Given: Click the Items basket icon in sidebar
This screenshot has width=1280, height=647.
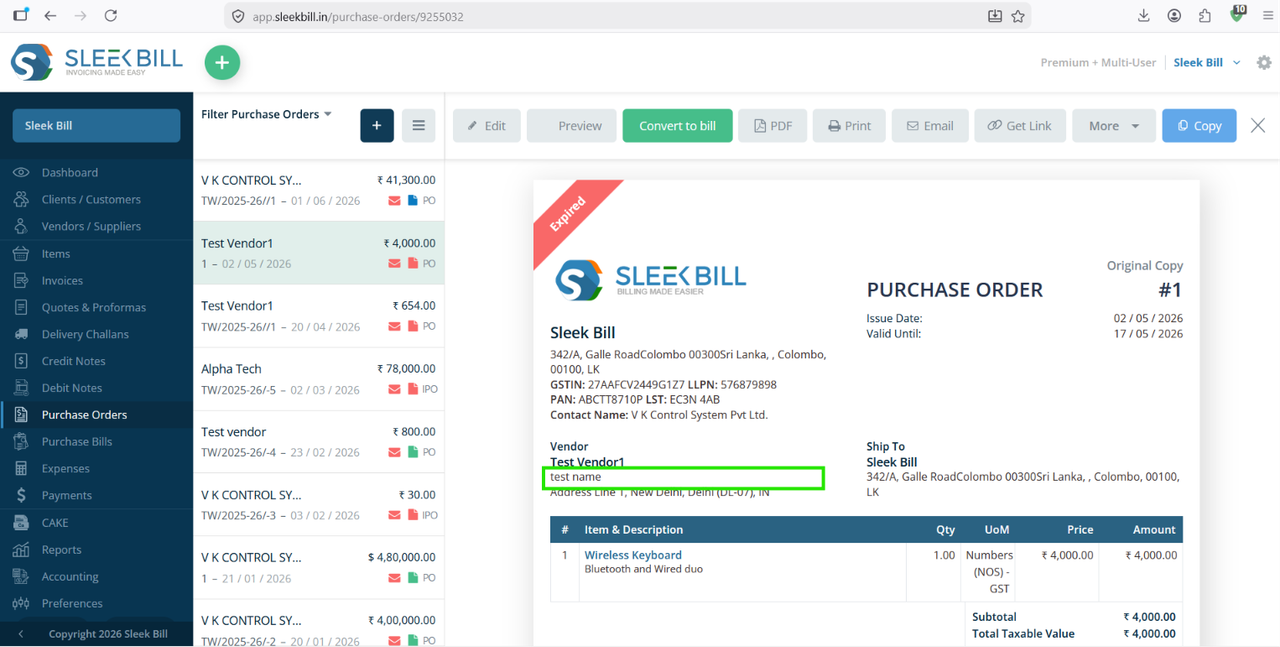Looking at the screenshot, I should pyautogui.click(x=21, y=253).
